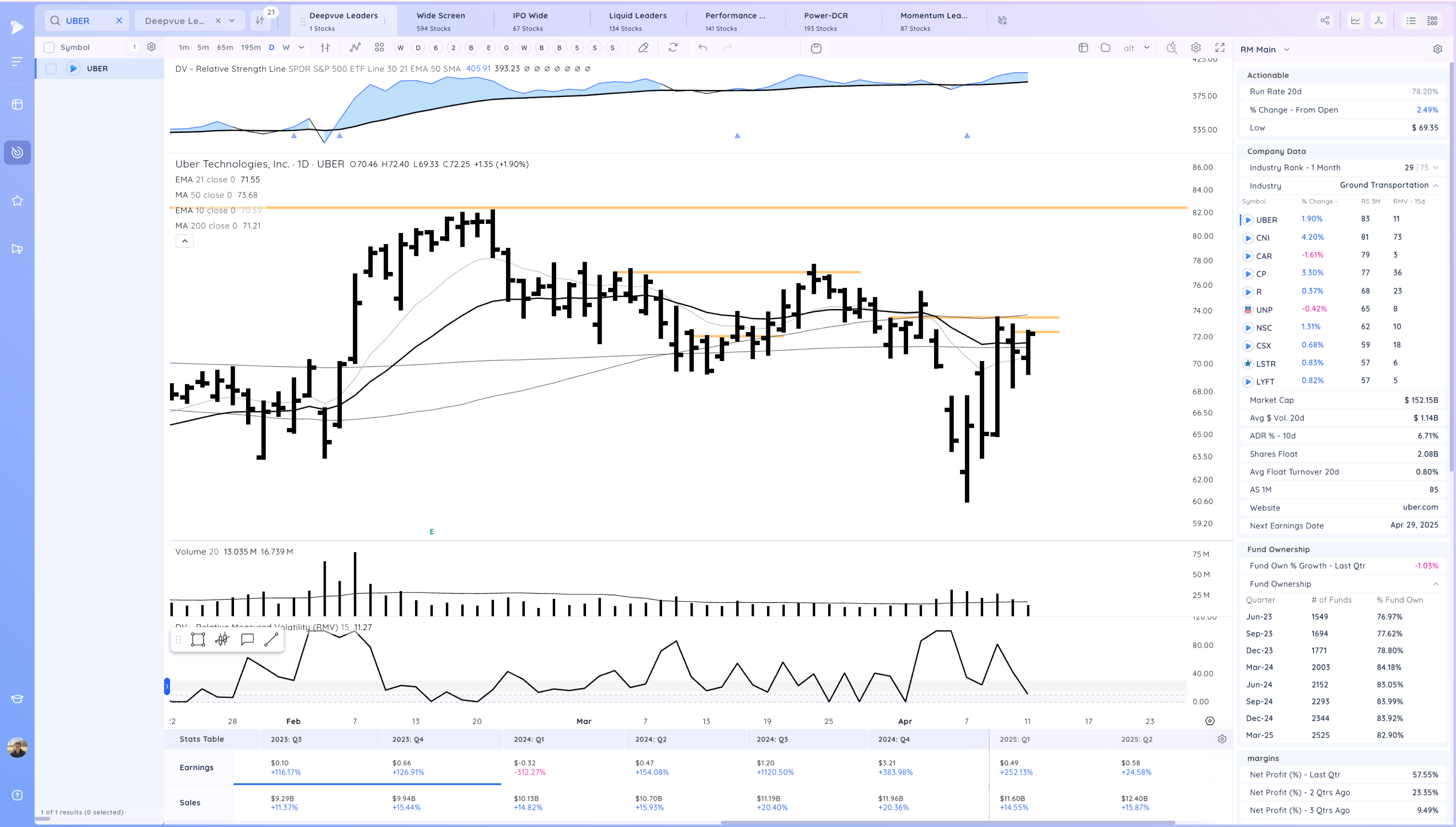Toggle the select-all Symbol checkbox
This screenshot has width=1456, height=827.
point(50,48)
